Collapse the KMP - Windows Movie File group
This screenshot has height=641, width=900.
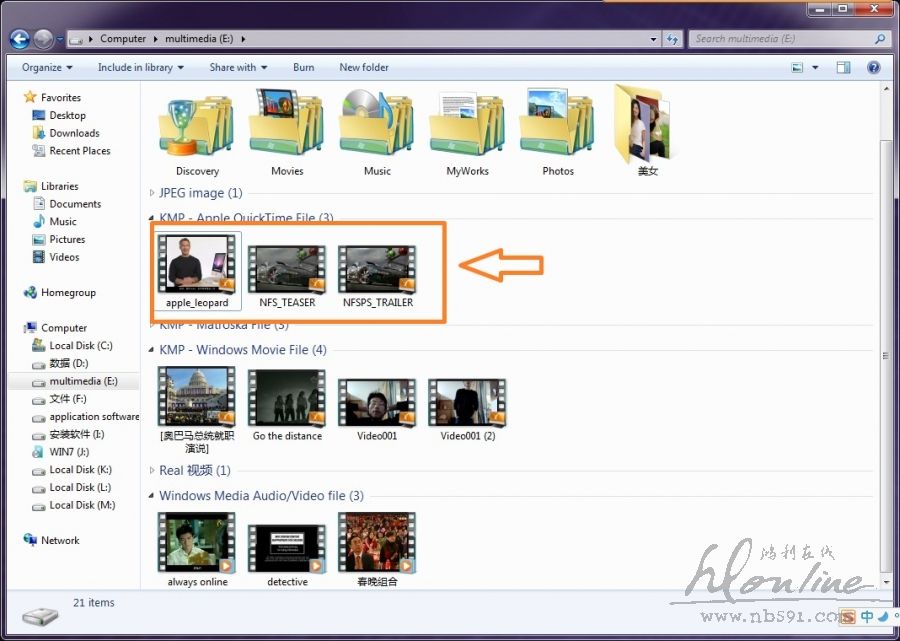tap(153, 350)
